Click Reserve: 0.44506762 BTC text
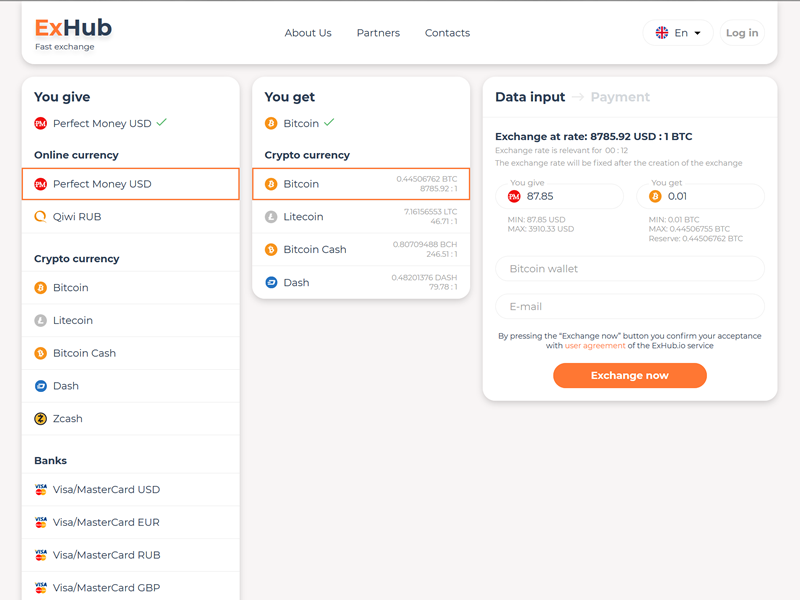The width and height of the screenshot is (800, 600). (695, 239)
